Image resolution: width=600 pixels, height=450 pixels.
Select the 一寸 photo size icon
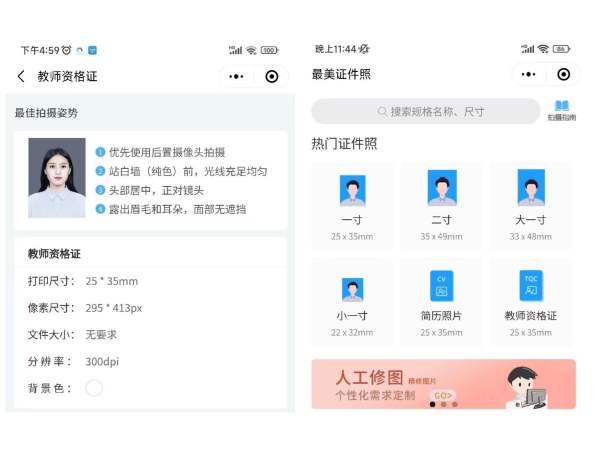coord(352,190)
